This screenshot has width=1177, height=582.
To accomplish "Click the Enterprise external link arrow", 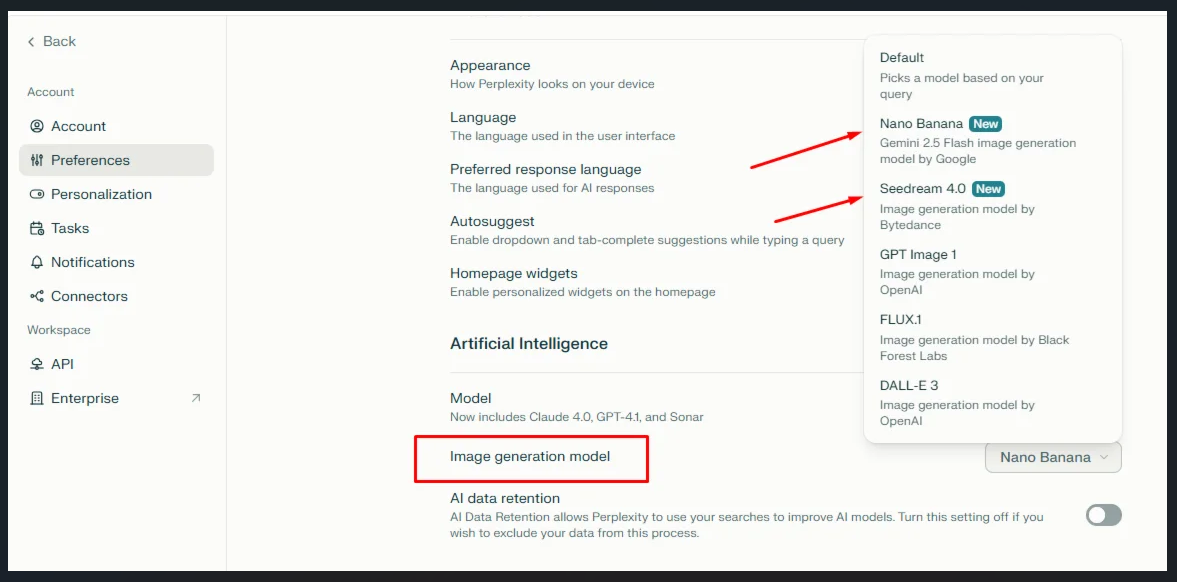I will (196, 398).
